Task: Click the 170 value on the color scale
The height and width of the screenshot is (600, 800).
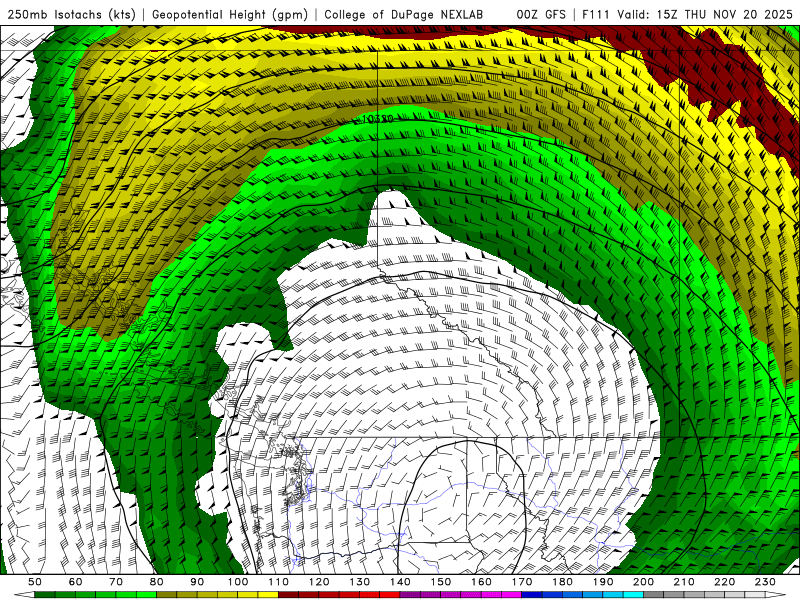Action: (522, 582)
